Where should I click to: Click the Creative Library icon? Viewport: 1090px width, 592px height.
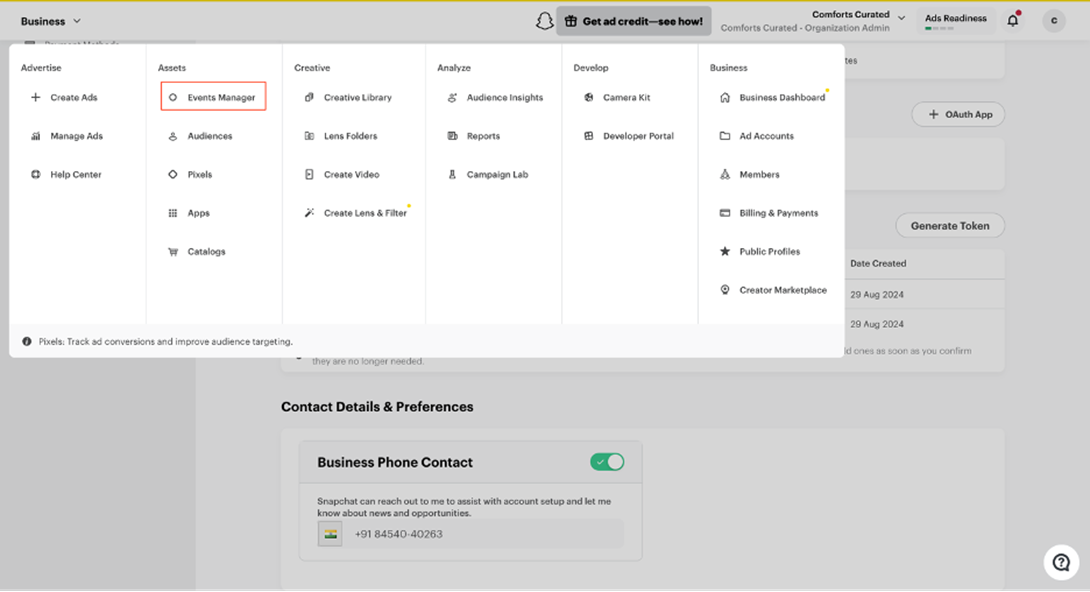(x=309, y=97)
